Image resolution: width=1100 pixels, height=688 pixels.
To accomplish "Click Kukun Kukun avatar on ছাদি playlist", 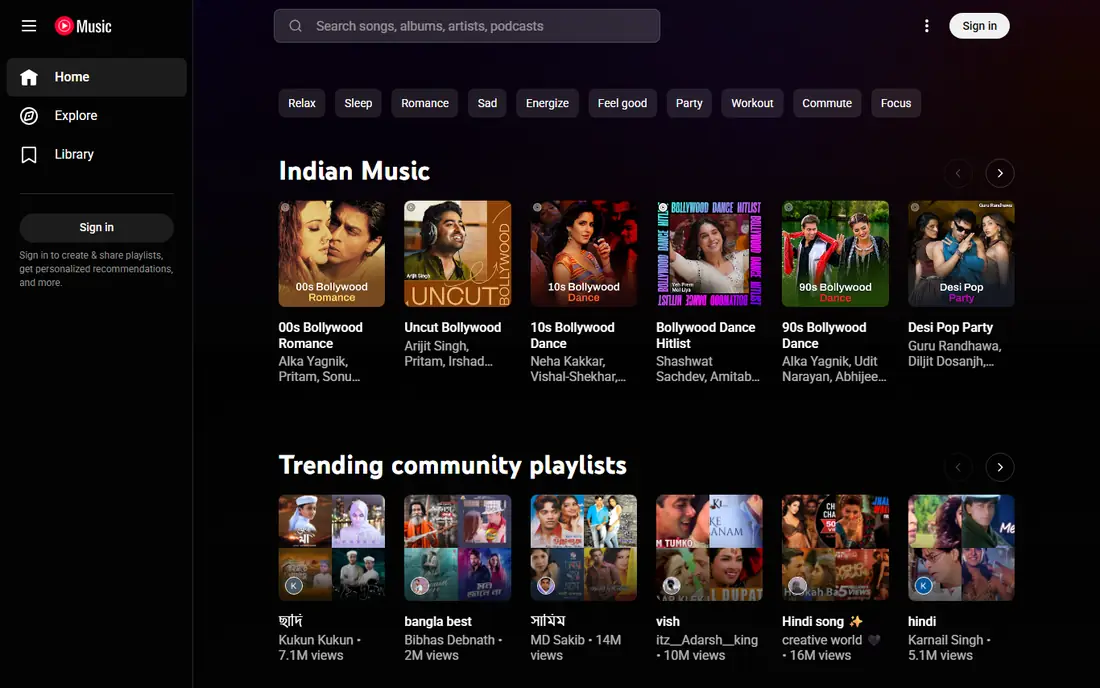I will 294,585.
